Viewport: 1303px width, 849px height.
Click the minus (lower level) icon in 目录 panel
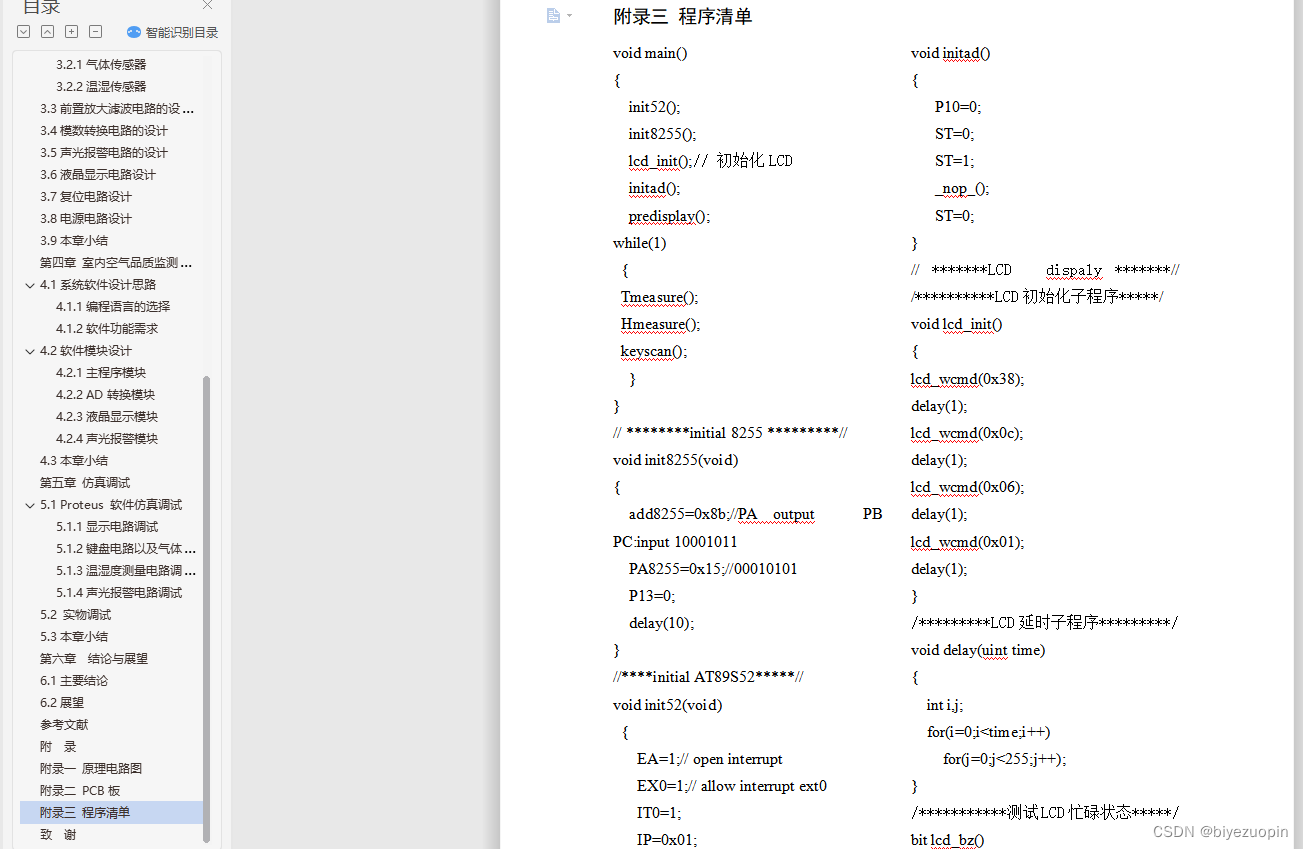coord(96,32)
